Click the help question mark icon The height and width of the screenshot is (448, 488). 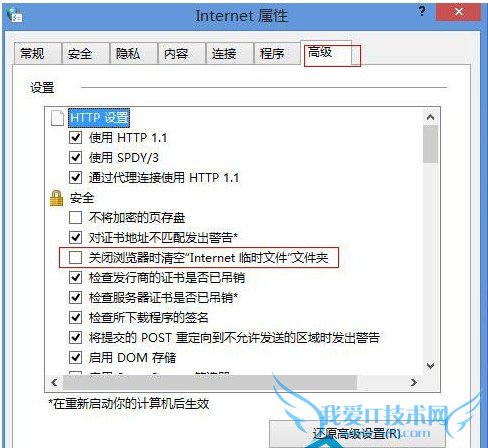pyautogui.click(x=422, y=11)
